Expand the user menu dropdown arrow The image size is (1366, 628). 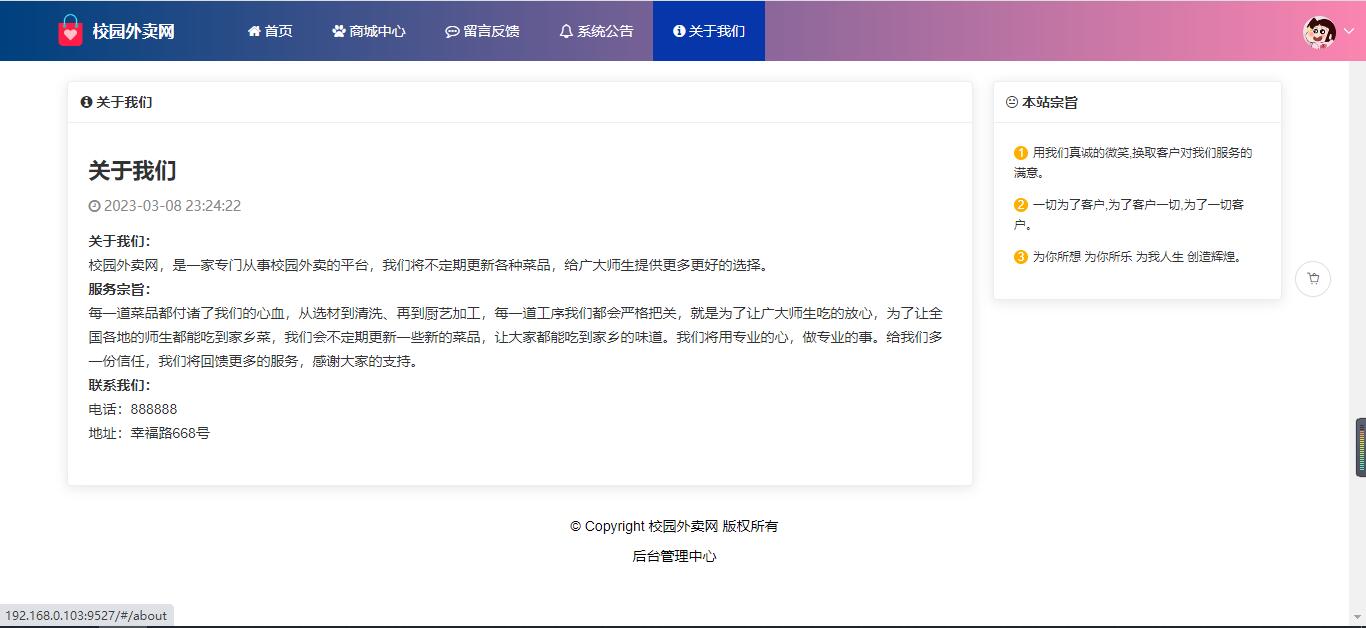point(1349,32)
